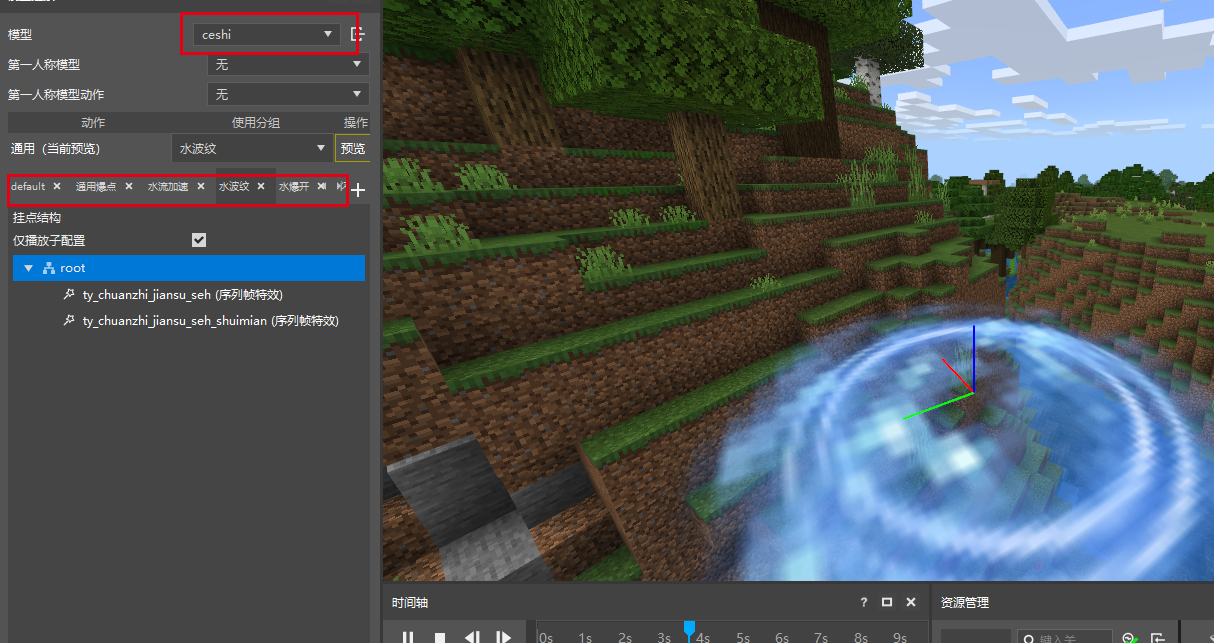Image resolution: width=1214 pixels, height=643 pixels.
Task: Open the 第一人称模型动作 dropdown
Action: point(288,94)
